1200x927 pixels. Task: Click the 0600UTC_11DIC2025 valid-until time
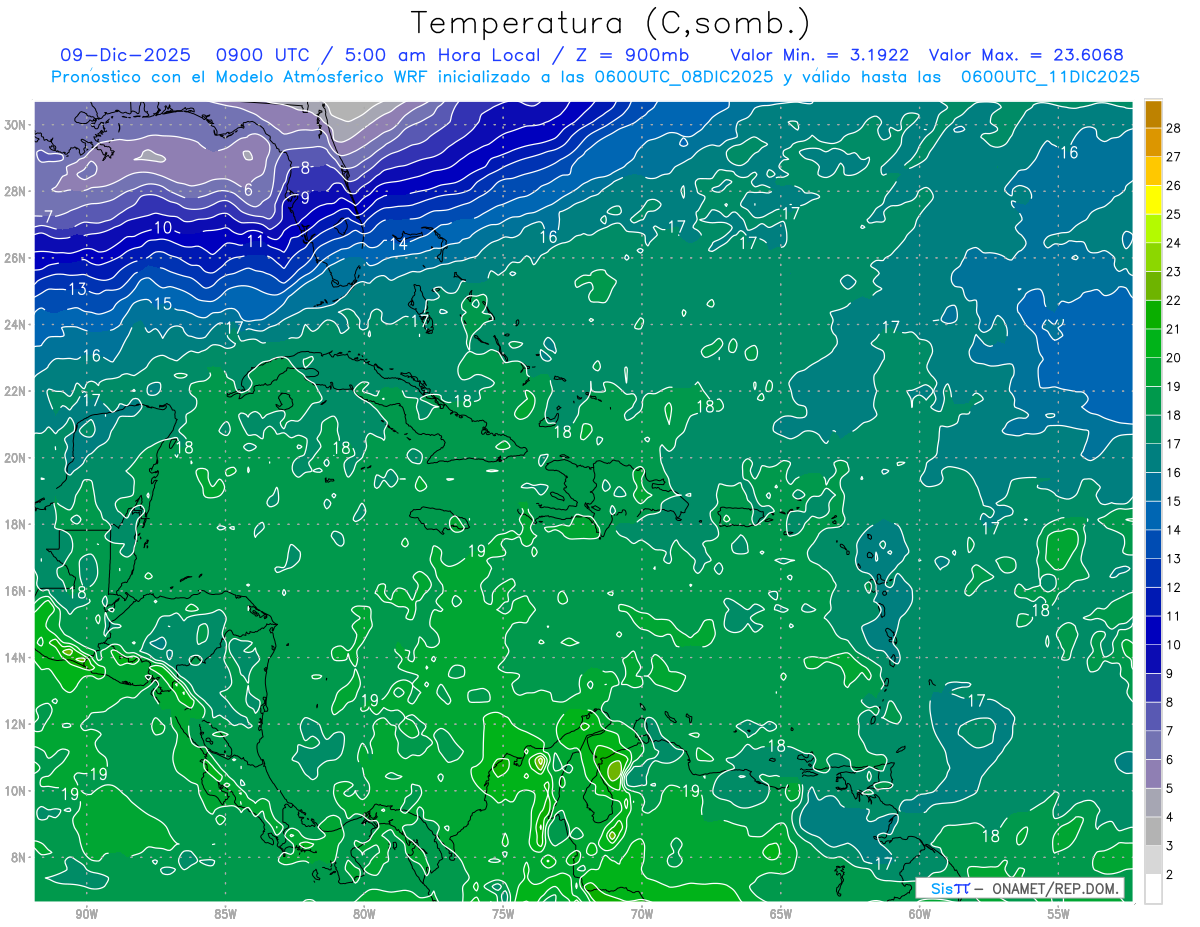point(1050,77)
